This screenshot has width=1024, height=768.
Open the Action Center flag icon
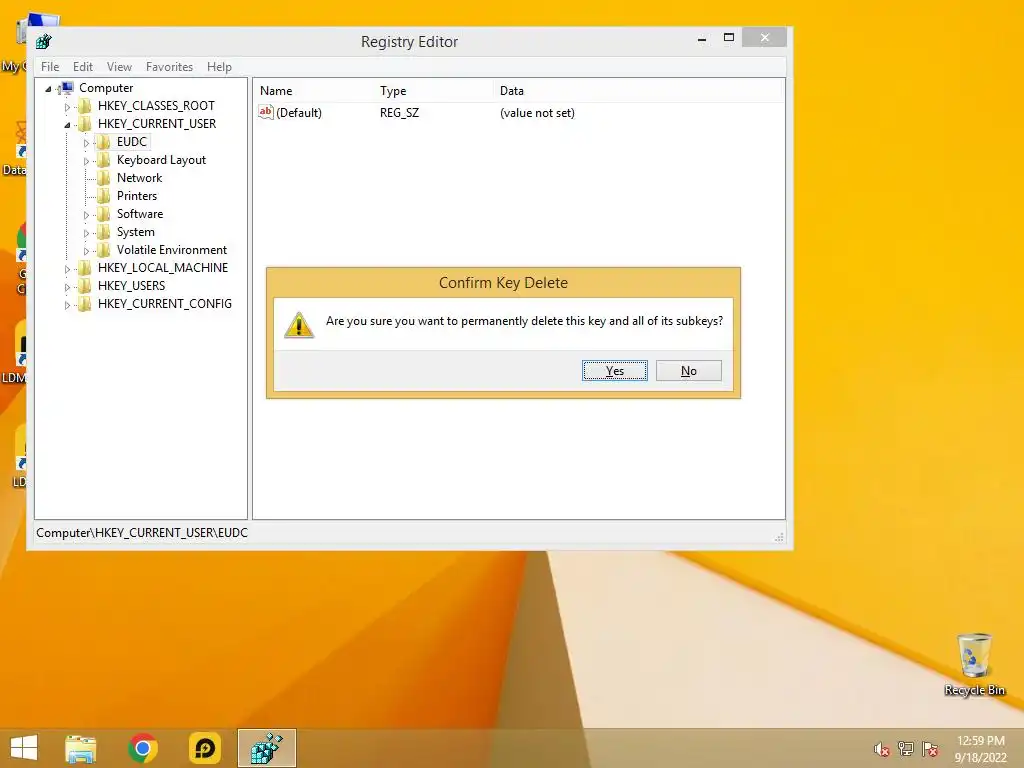930,749
